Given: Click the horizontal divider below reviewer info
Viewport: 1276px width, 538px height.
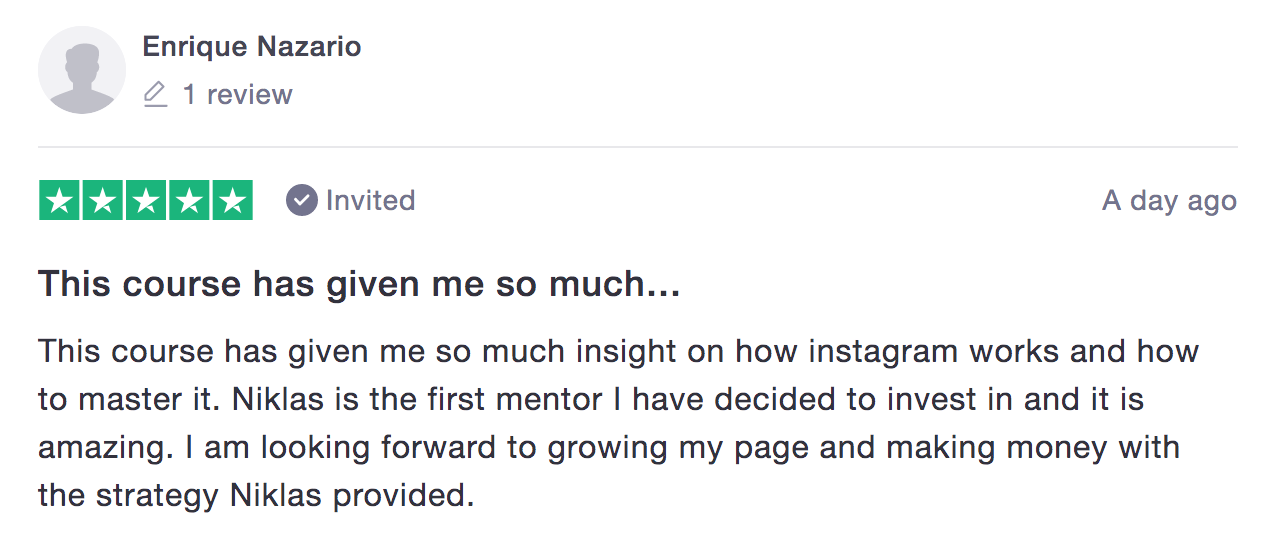Looking at the screenshot, I should [637, 147].
